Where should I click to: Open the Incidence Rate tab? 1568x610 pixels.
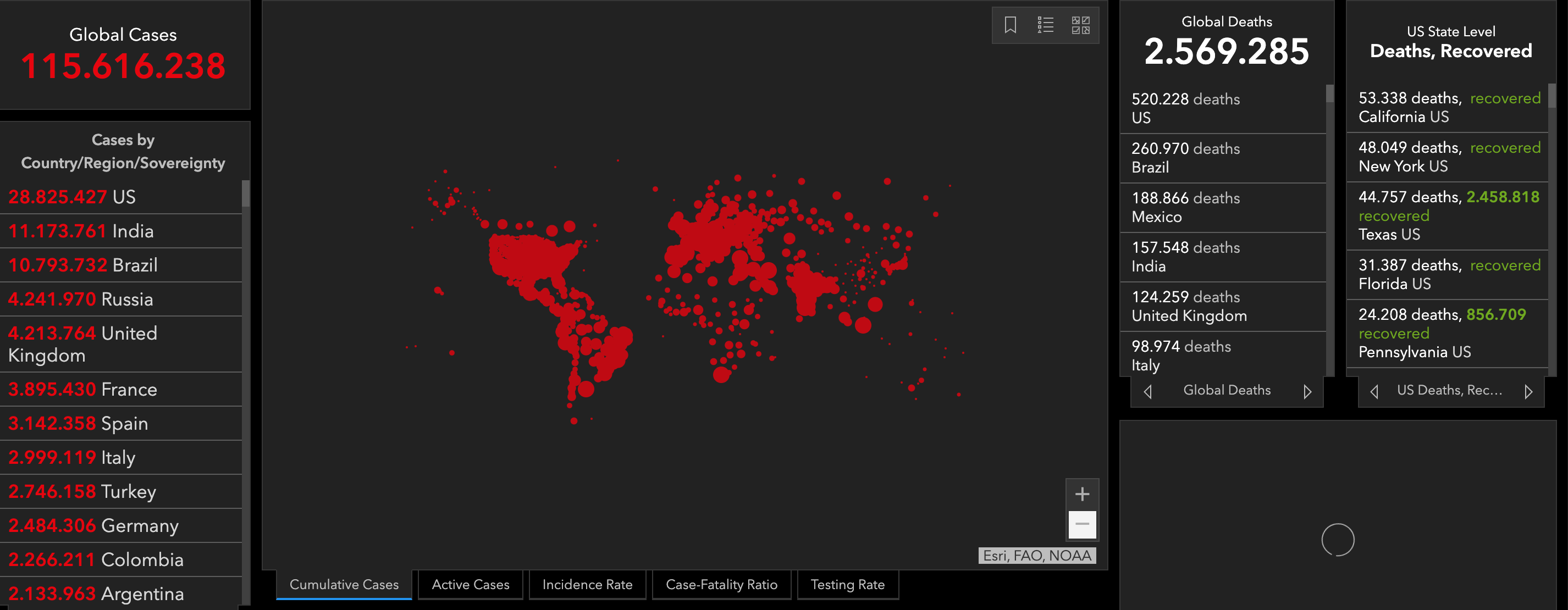[x=587, y=585]
